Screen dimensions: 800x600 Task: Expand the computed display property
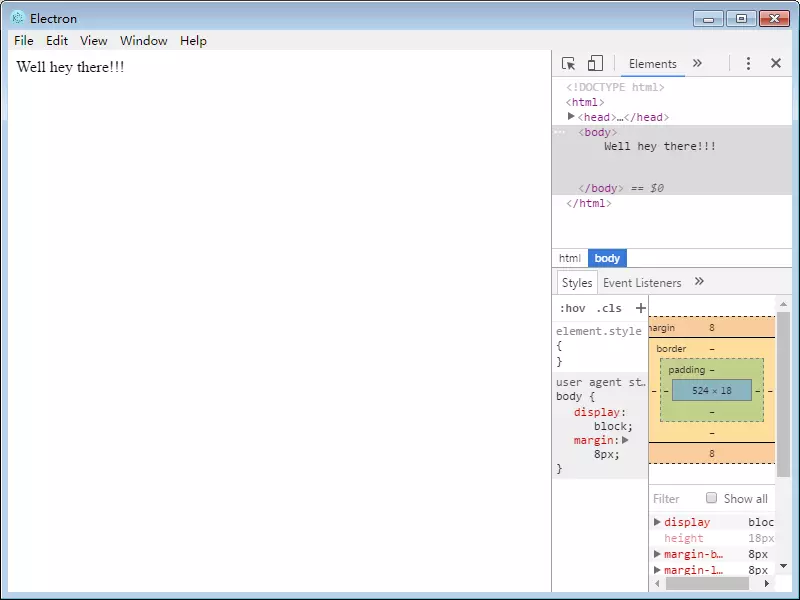point(657,522)
